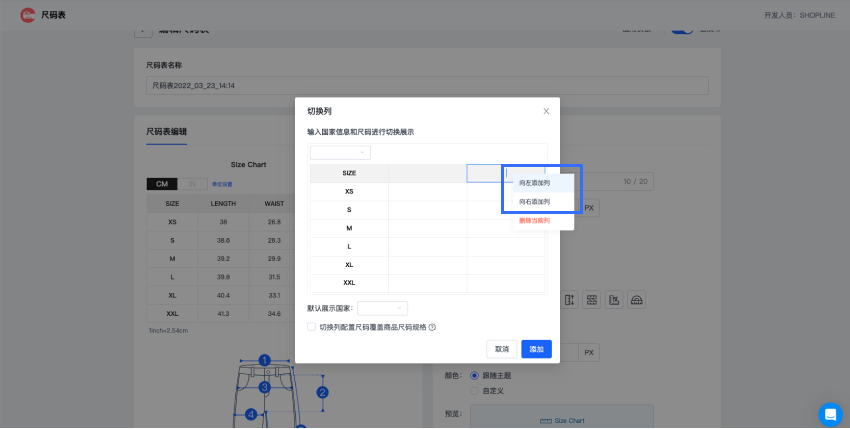Select the 自定义 color radio option
This screenshot has width=850, height=429.
point(474,390)
